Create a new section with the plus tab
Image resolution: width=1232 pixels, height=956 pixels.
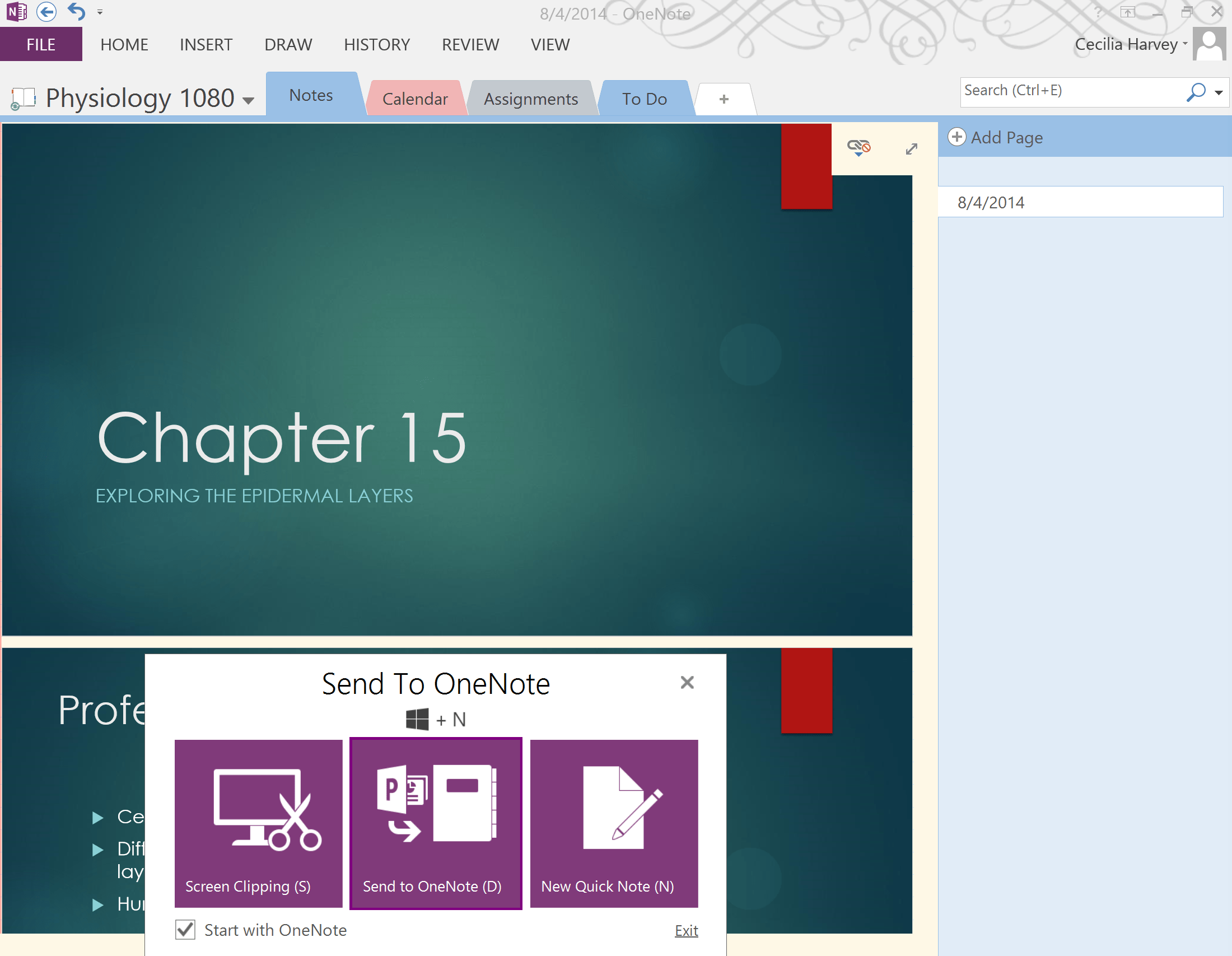click(724, 99)
